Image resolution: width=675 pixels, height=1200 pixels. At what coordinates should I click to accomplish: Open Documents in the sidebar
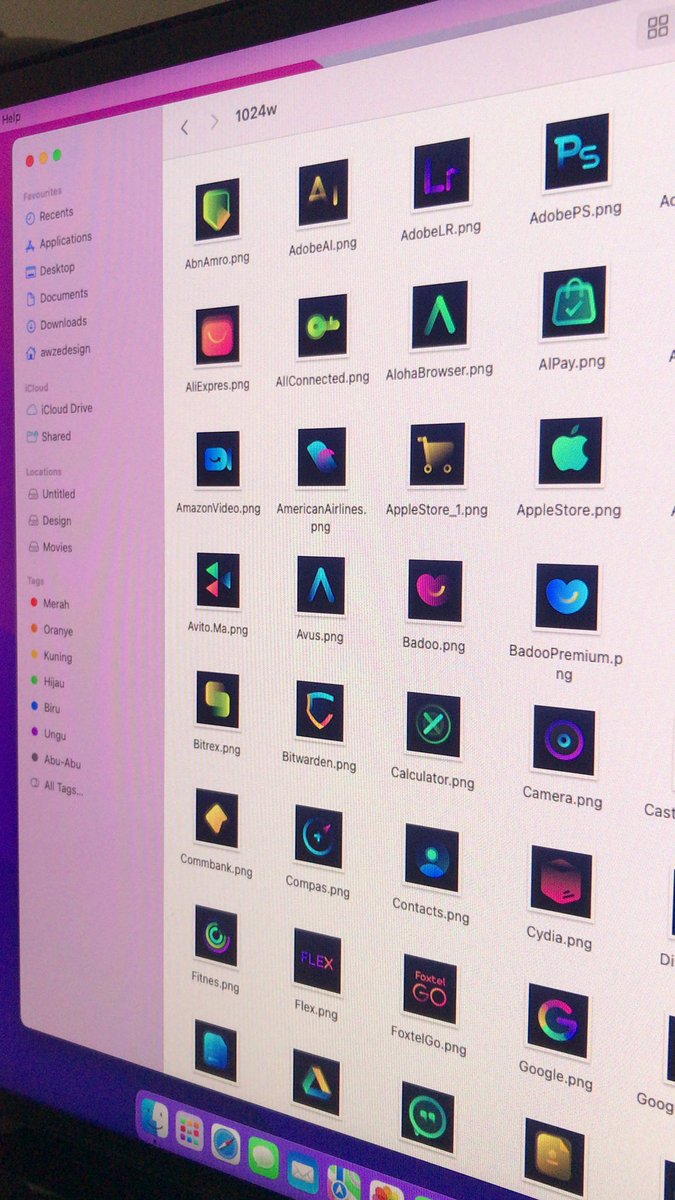pyautogui.click(x=56, y=296)
